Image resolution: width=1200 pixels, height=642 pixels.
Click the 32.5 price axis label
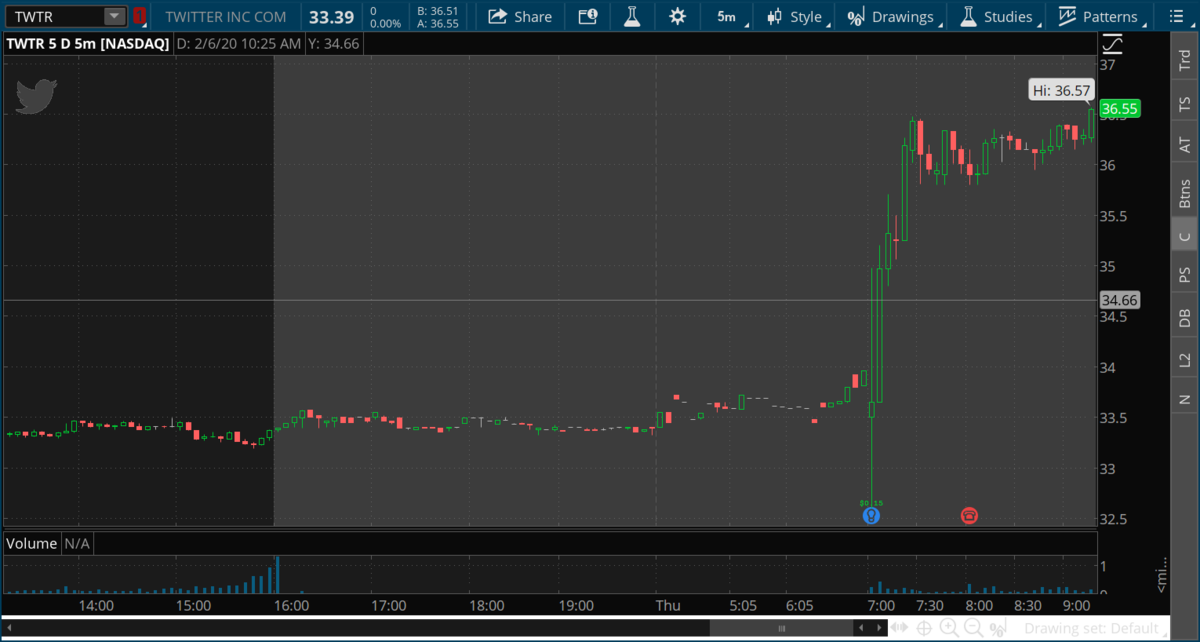(x=1113, y=519)
